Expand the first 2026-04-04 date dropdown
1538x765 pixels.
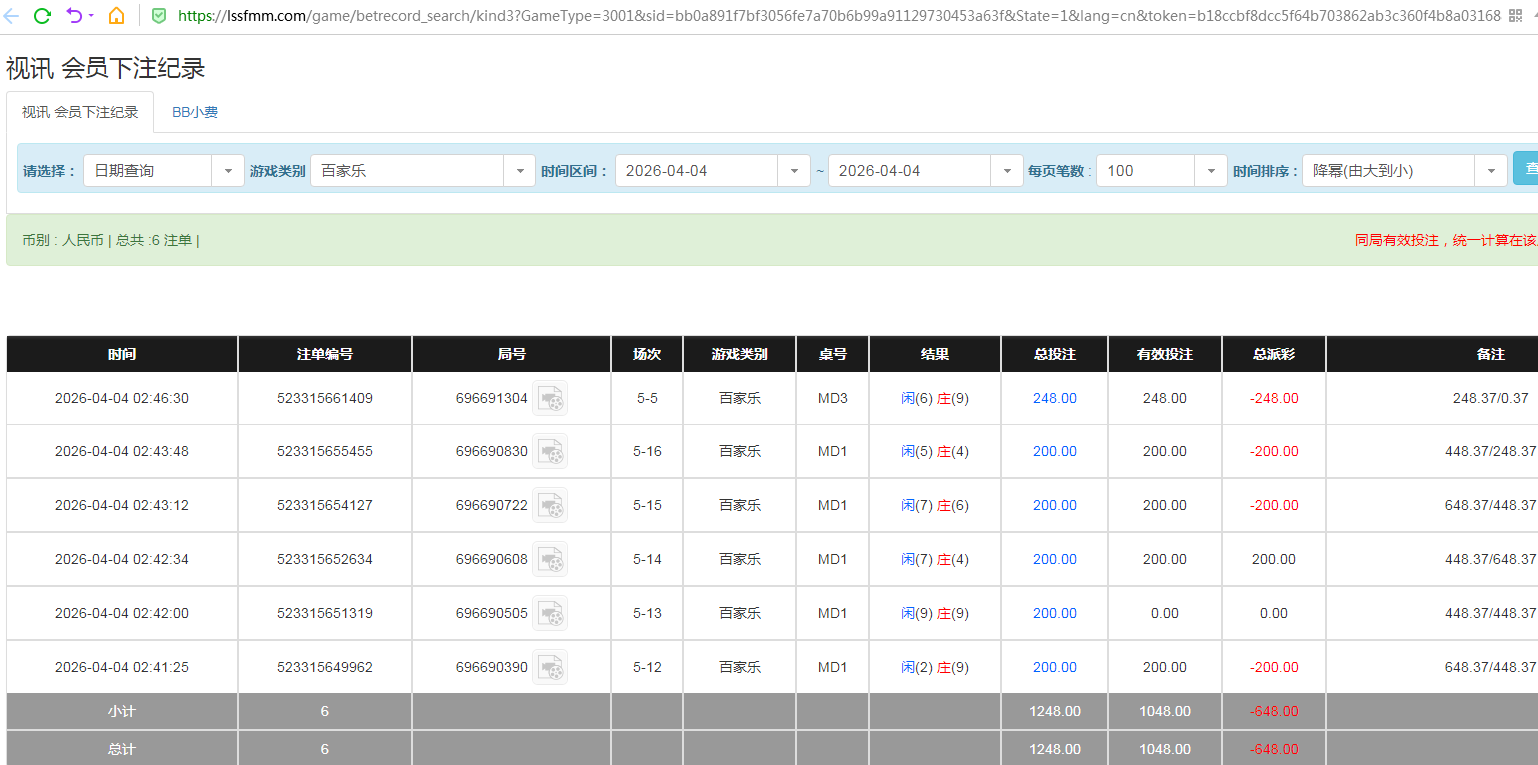794,170
